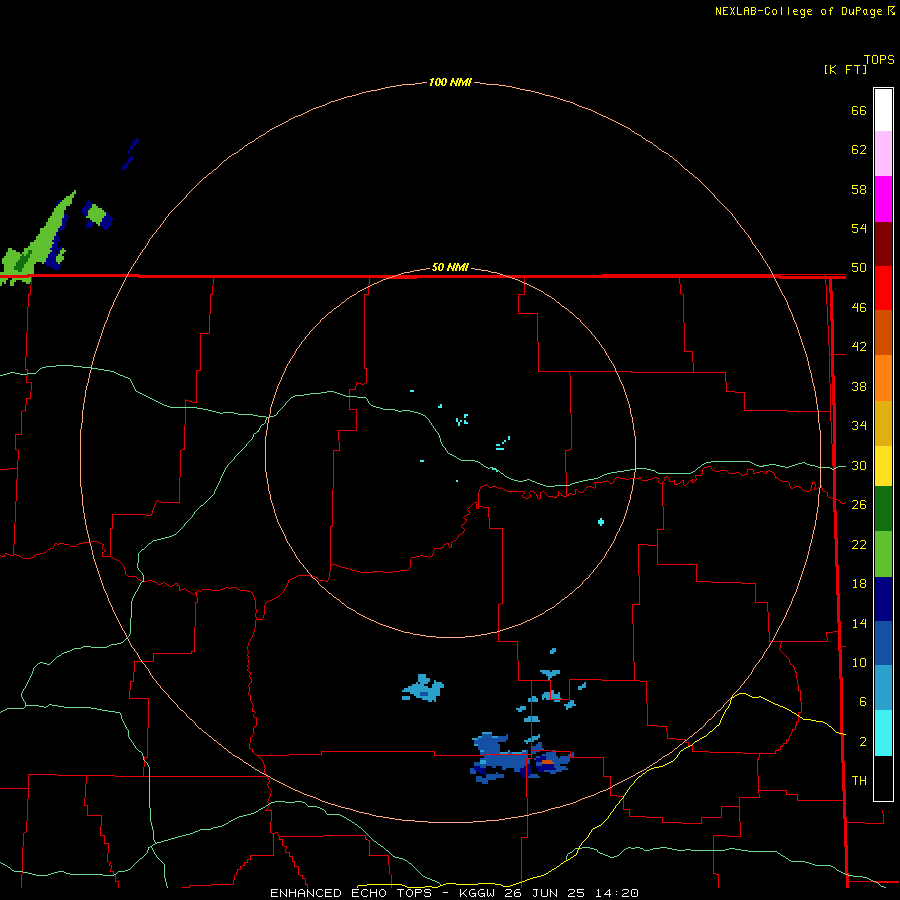
Task: Click the "TOPS" legend title
Action: (x=879, y=59)
